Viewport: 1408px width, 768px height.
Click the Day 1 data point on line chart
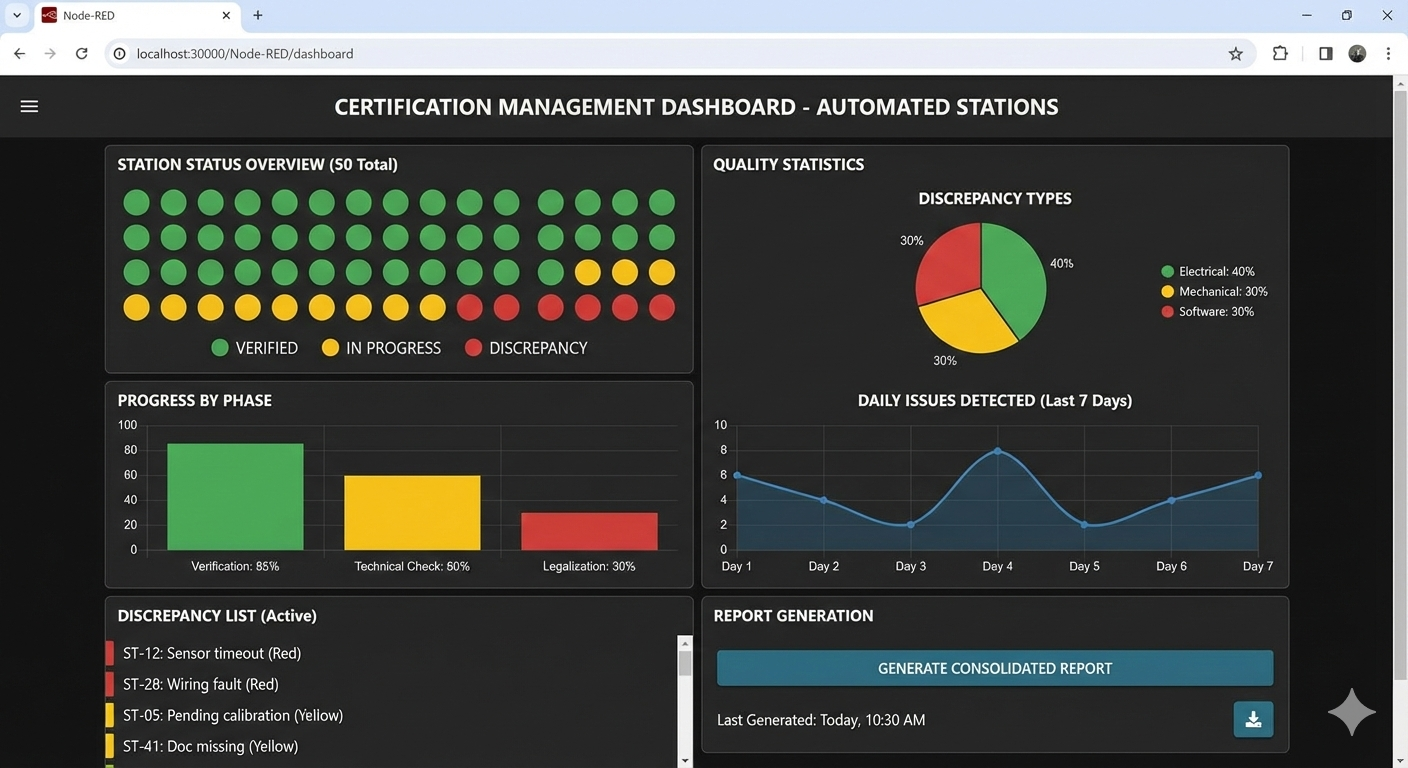point(737,475)
